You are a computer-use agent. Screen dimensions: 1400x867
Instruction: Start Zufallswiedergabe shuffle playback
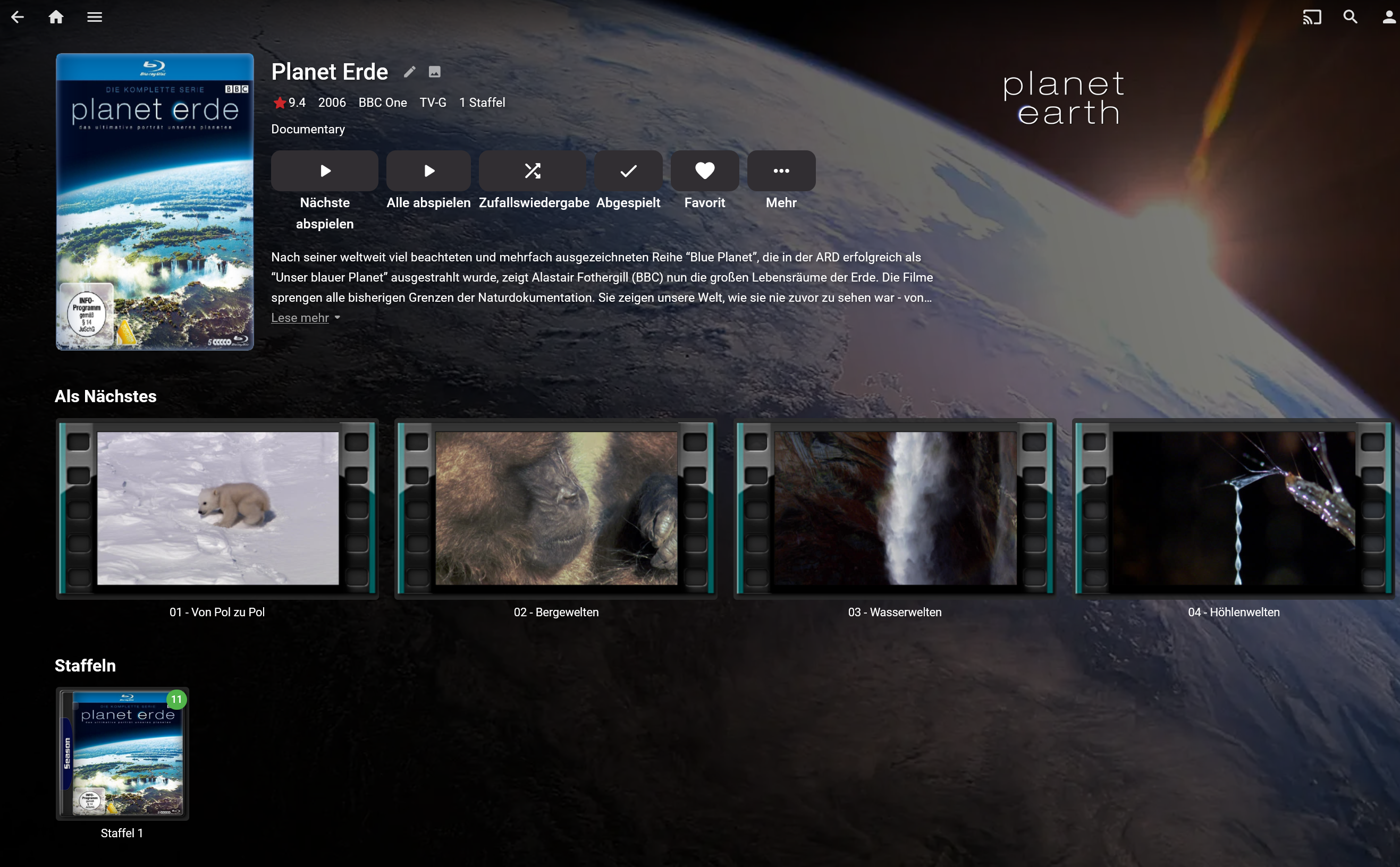point(532,171)
